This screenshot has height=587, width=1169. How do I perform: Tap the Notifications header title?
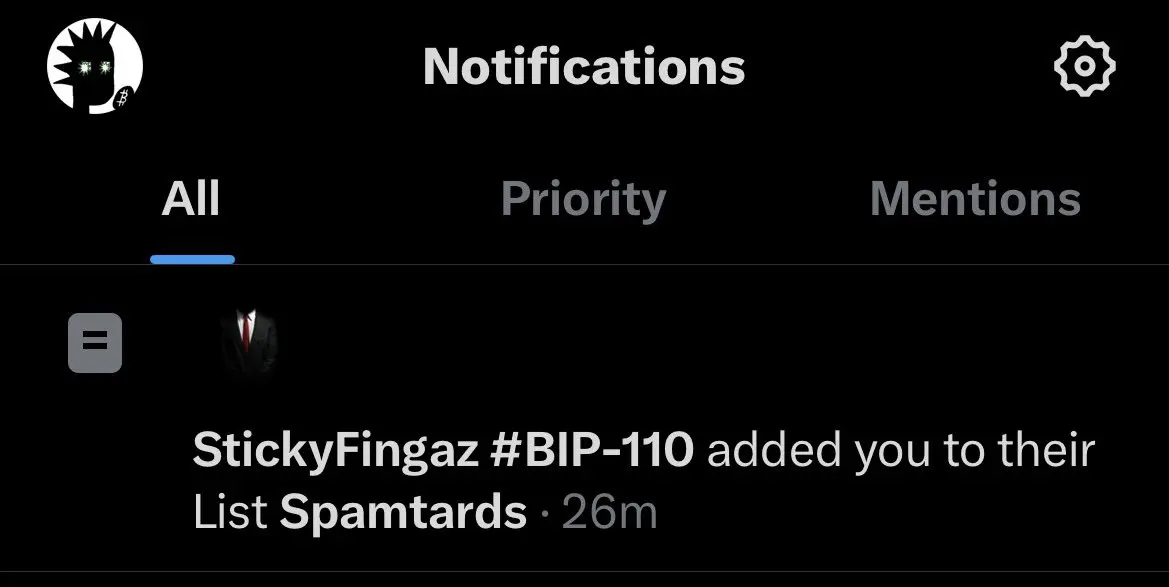click(x=584, y=66)
